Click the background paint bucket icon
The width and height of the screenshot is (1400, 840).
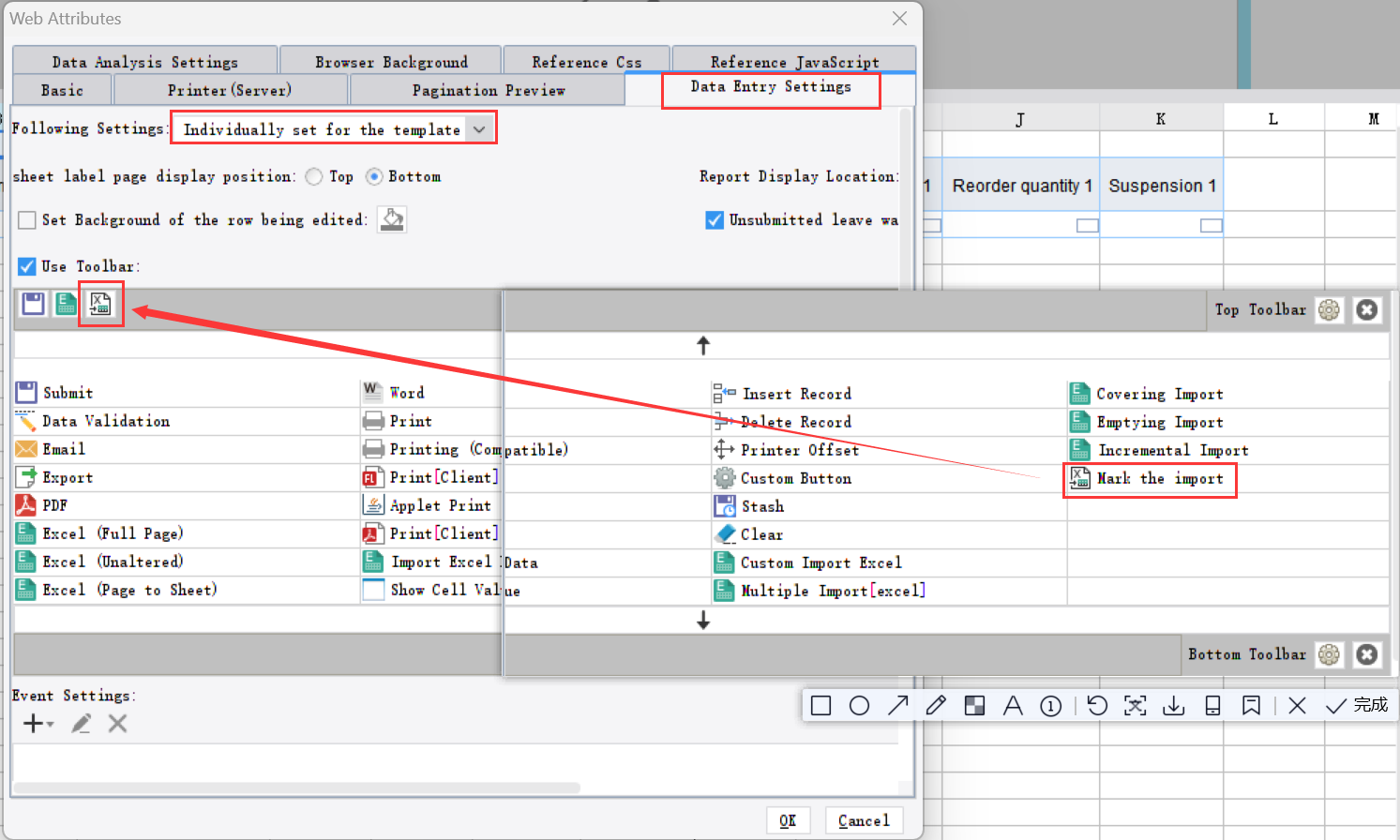click(391, 219)
